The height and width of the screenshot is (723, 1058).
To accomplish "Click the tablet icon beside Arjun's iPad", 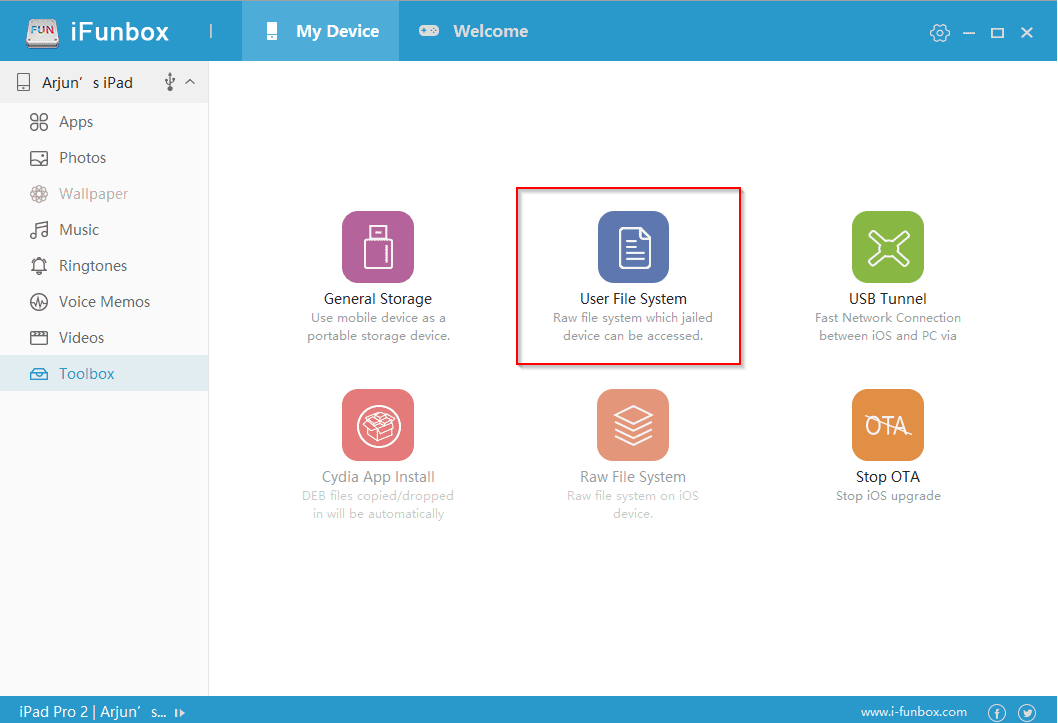I will point(24,82).
